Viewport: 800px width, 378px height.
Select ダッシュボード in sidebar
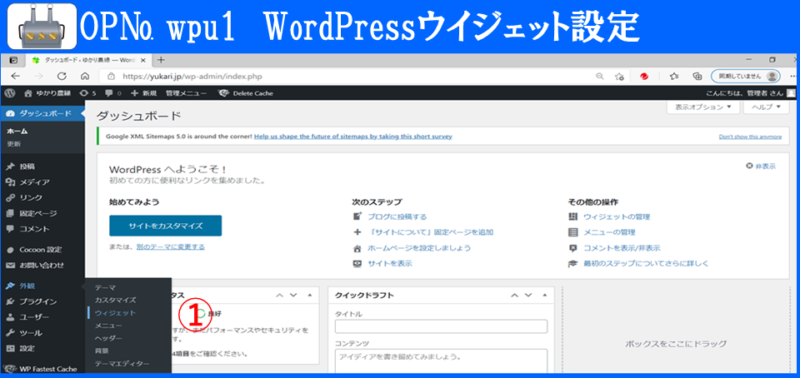click(x=42, y=113)
